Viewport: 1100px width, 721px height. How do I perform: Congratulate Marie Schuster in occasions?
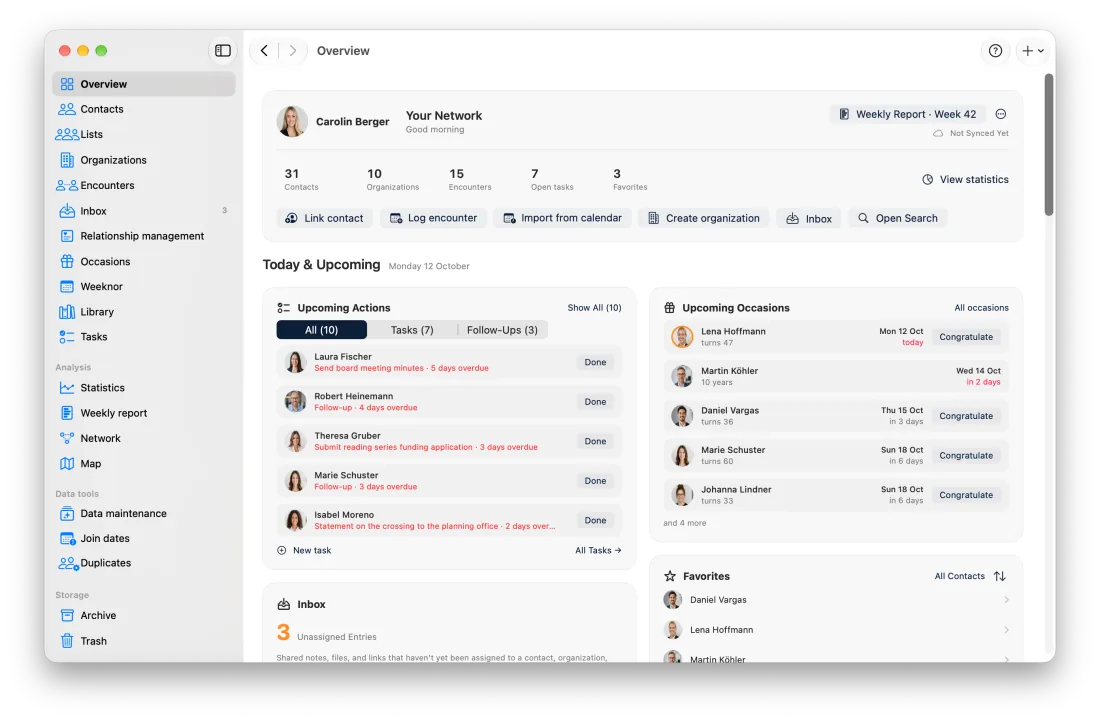(x=966, y=456)
